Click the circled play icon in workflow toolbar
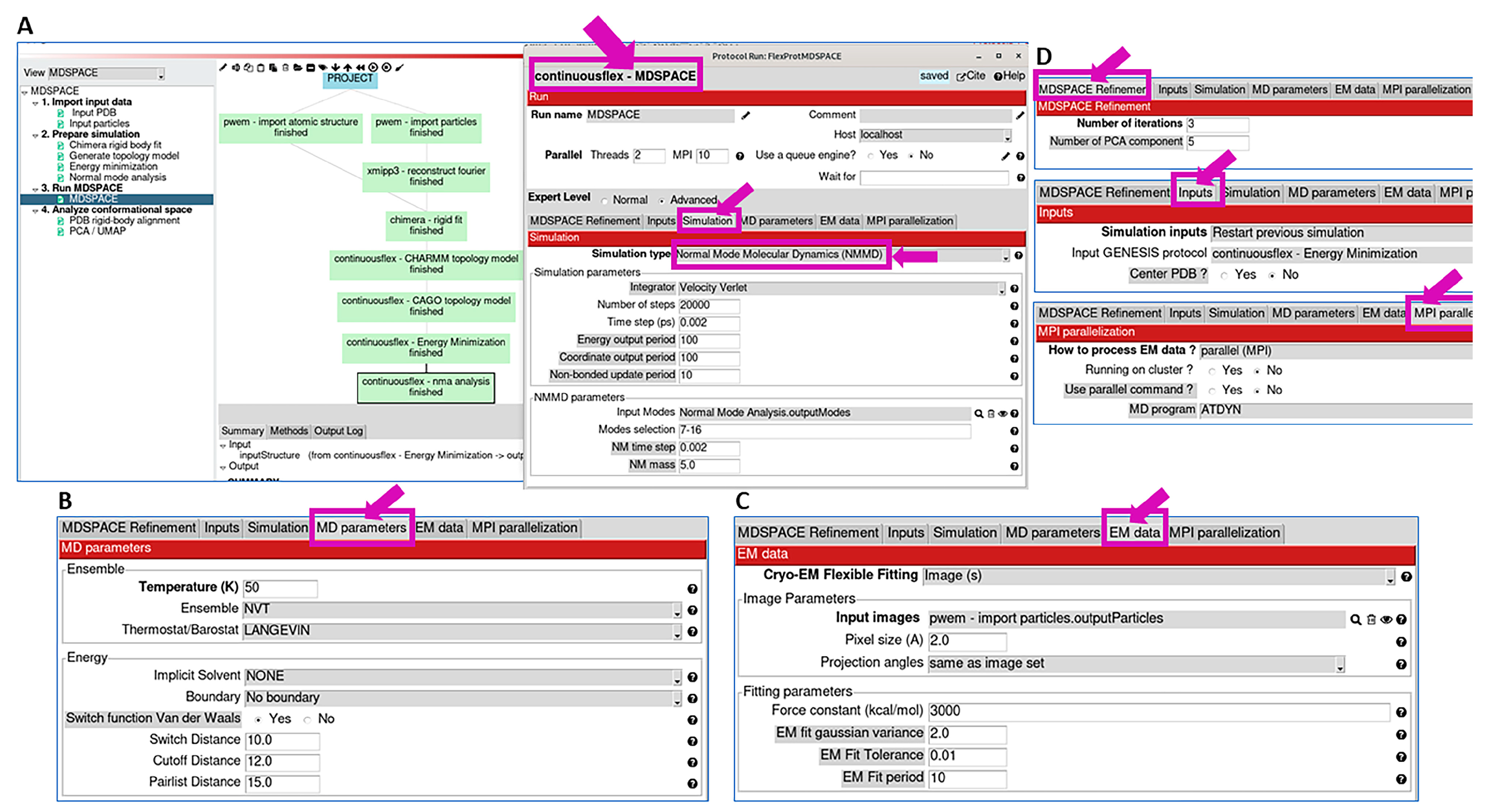This screenshot has width=1485, height=812. [373, 68]
